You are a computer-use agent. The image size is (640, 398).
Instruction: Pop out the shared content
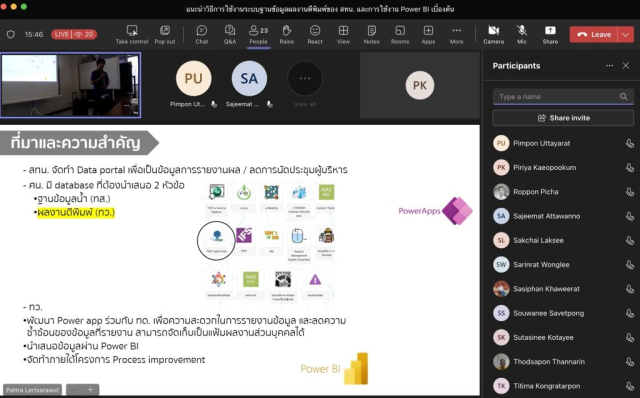(x=165, y=35)
